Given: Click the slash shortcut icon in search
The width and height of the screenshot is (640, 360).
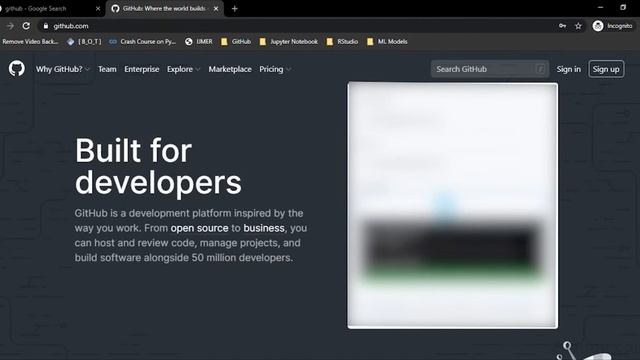Looking at the screenshot, I should 541,69.
